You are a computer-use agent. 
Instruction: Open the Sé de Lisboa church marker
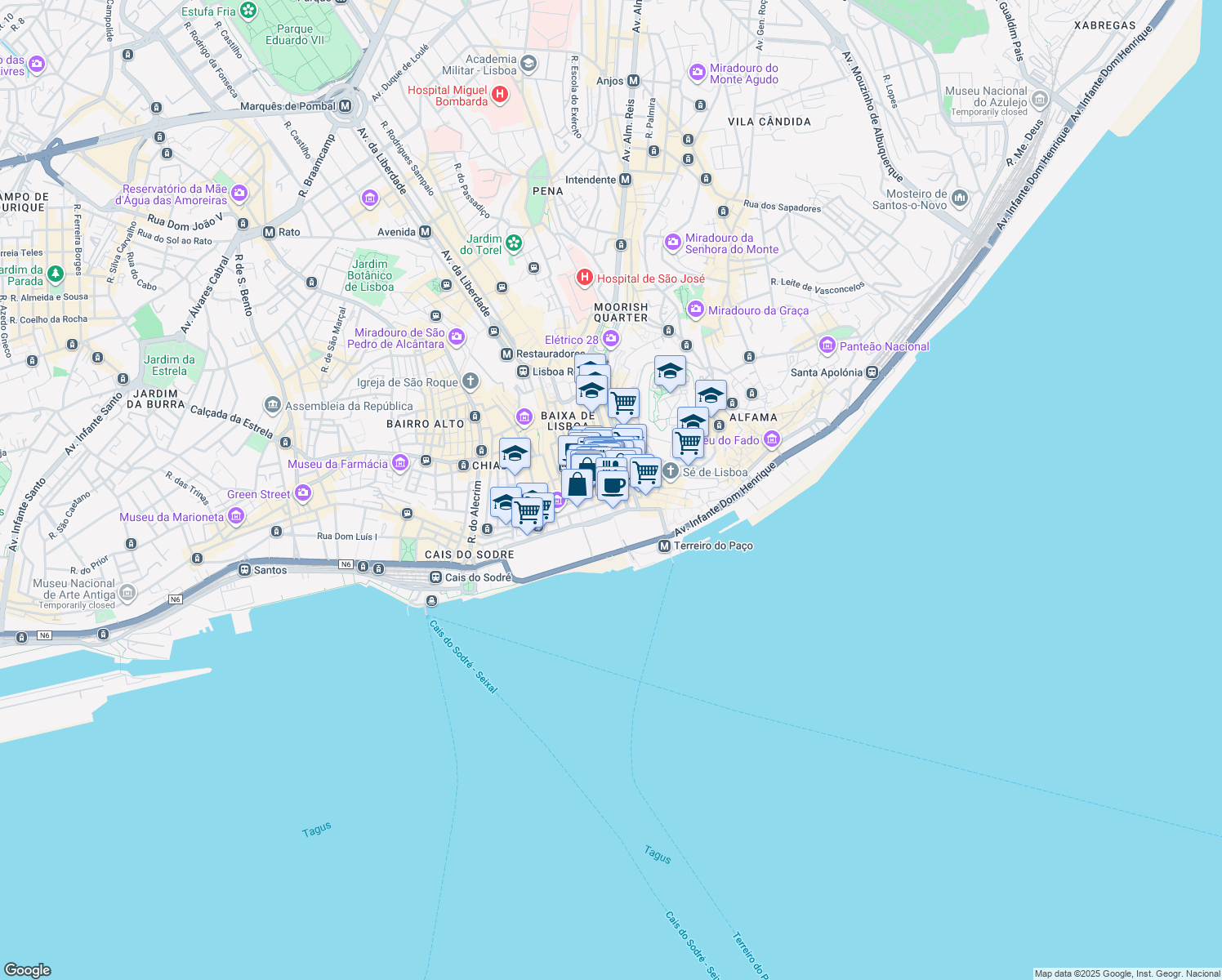pyautogui.click(x=671, y=471)
